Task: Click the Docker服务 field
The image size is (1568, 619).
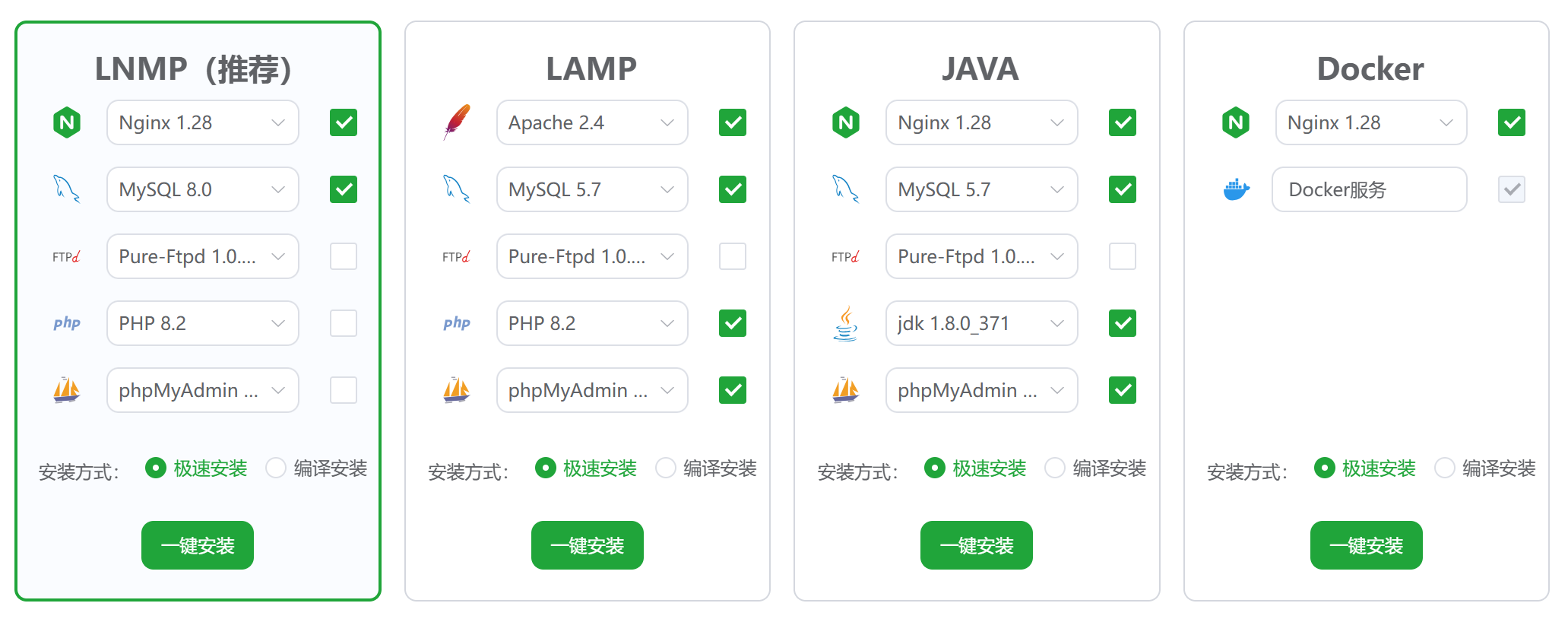Action: 1369,189
